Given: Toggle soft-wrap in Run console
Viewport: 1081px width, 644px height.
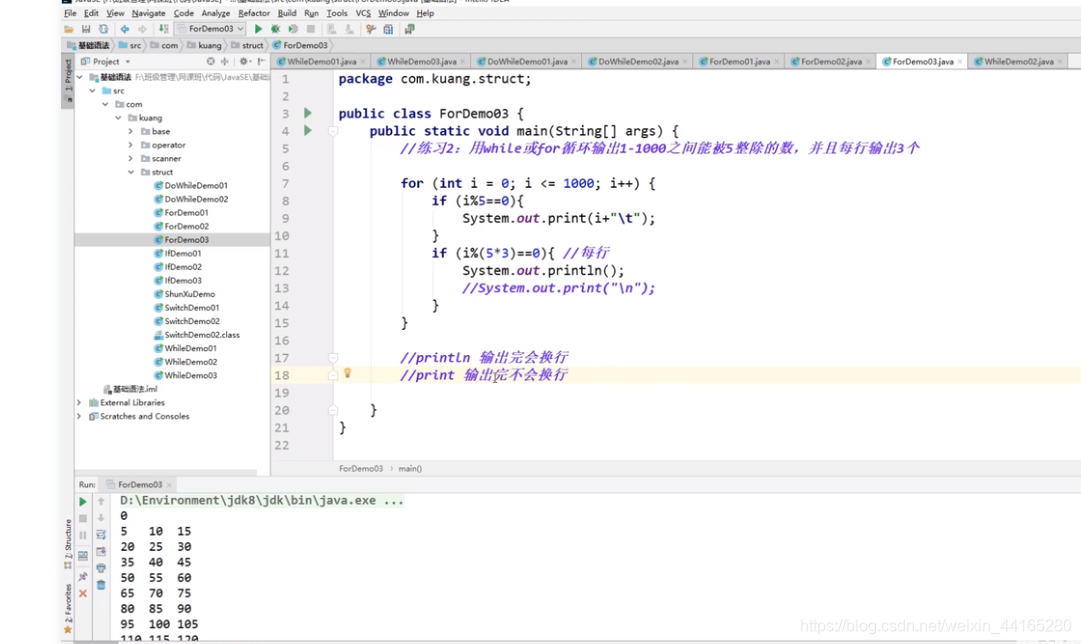Looking at the screenshot, I should tap(101, 535).
